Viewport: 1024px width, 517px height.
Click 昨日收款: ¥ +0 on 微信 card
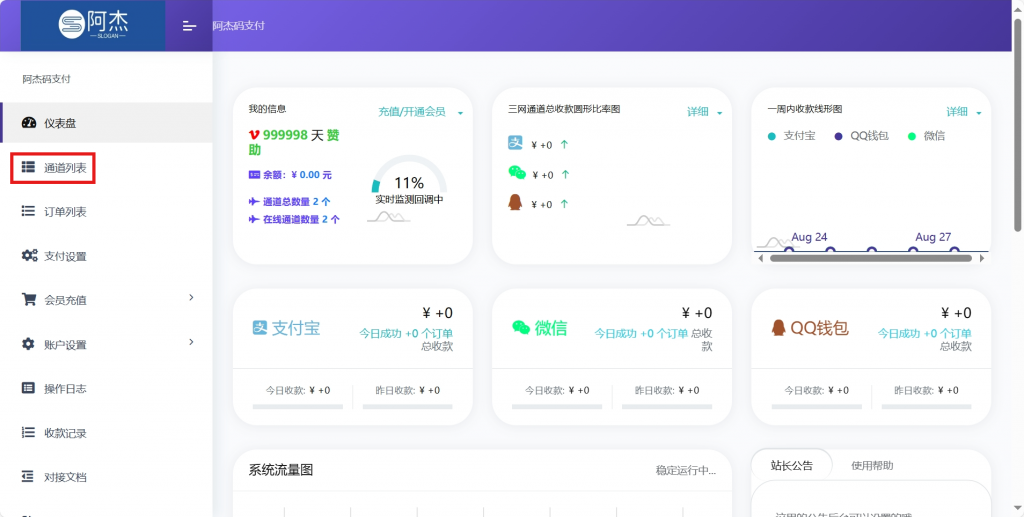667,390
